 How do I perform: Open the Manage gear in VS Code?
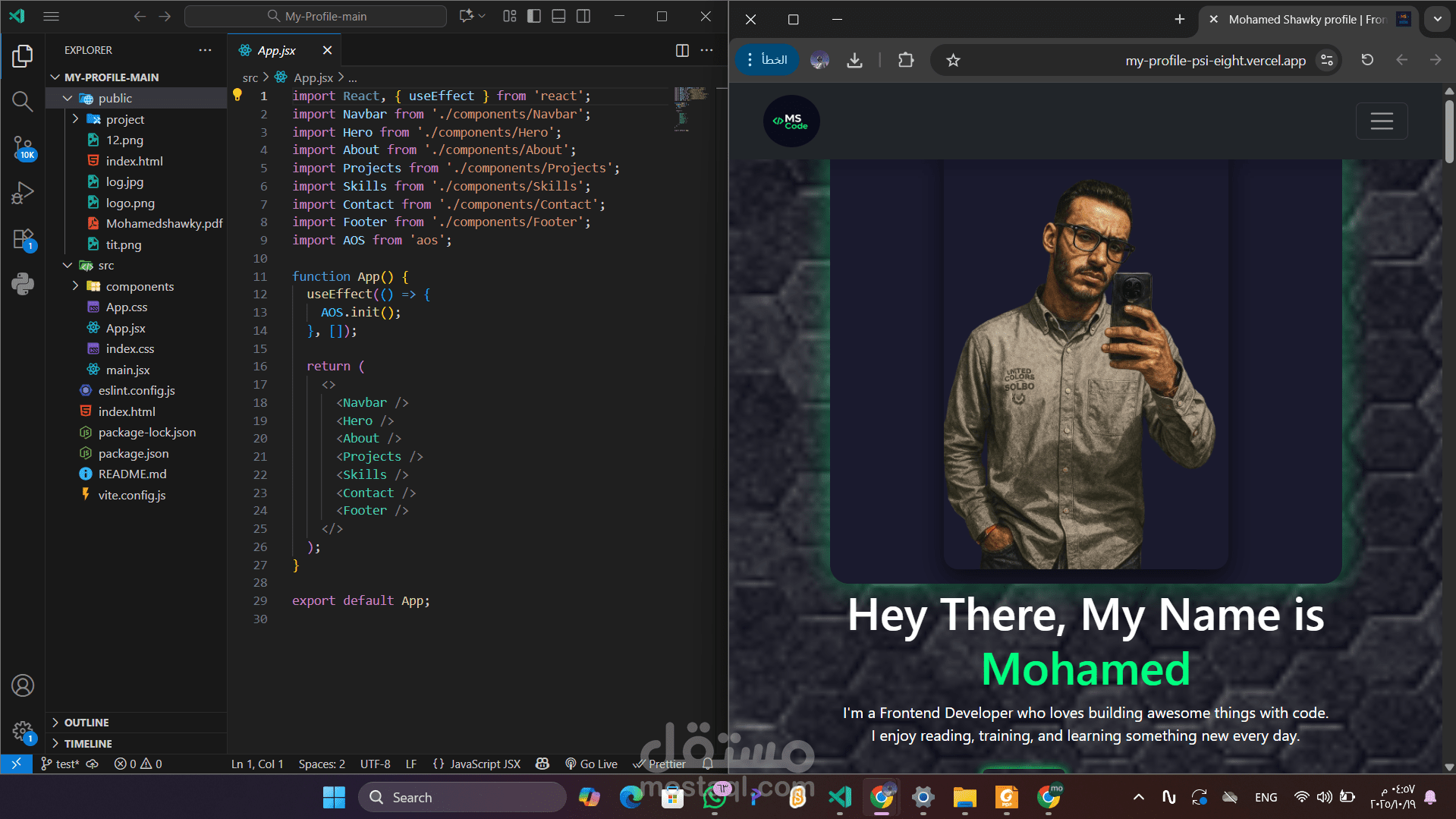[23, 732]
